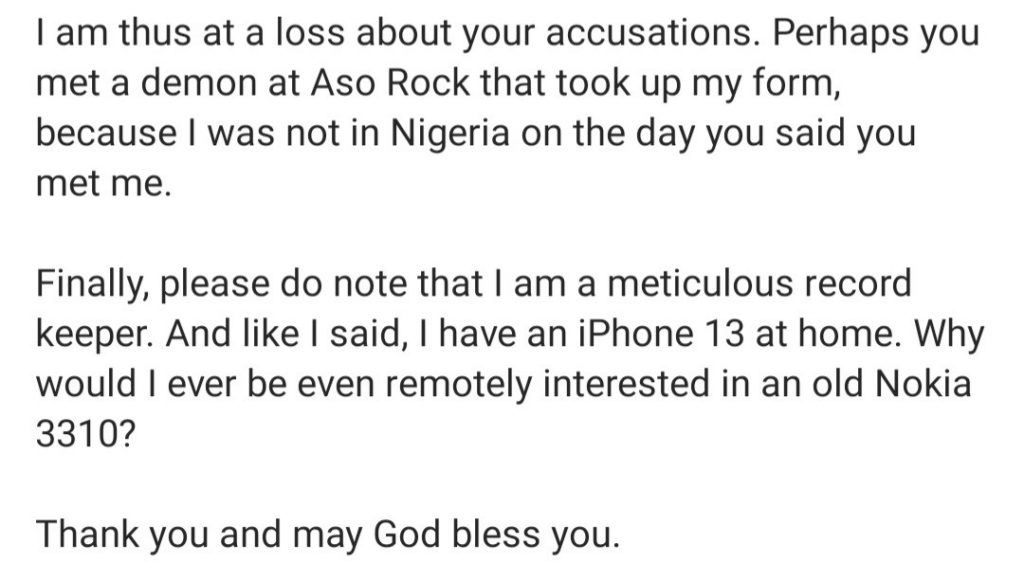The width and height of the screenshot is (1024, 580).
Task: Click the word "because"
Action: [106, 133]
